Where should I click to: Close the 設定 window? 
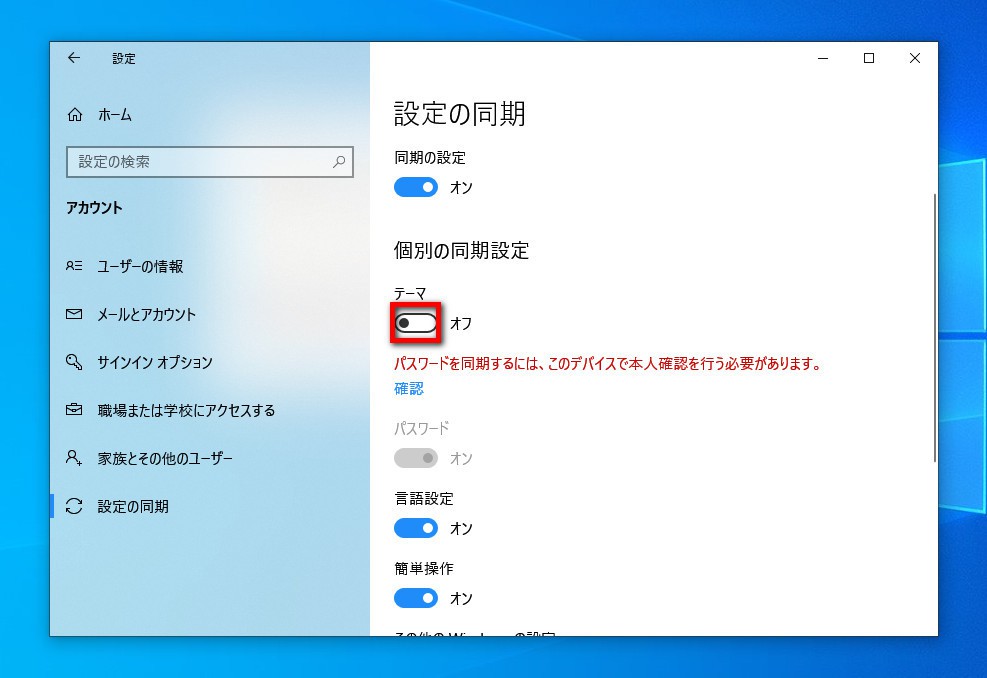915,58
